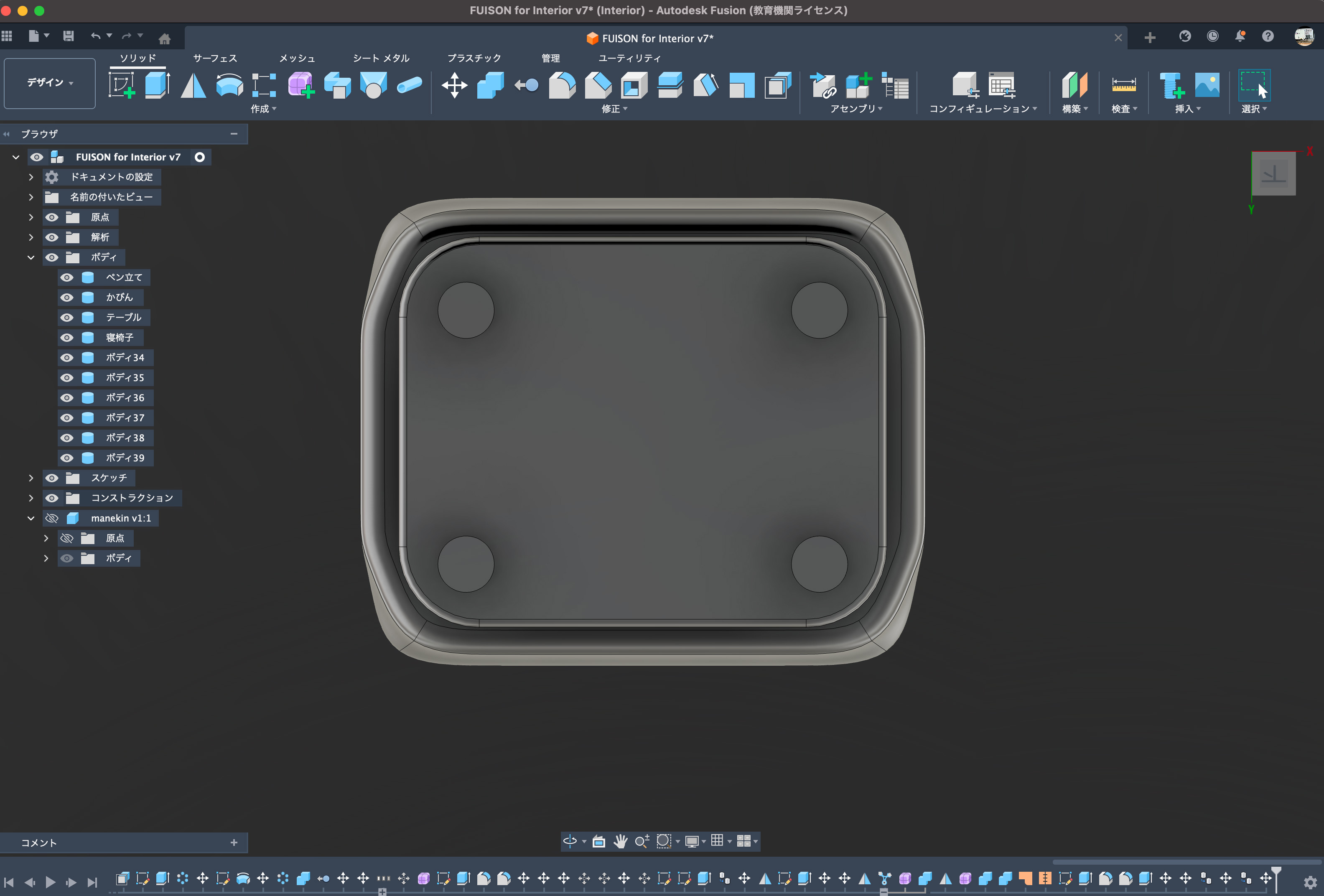
Task: Toggle visibility of テーブル body
Action: pyautogui.click(x=66, y=317)
